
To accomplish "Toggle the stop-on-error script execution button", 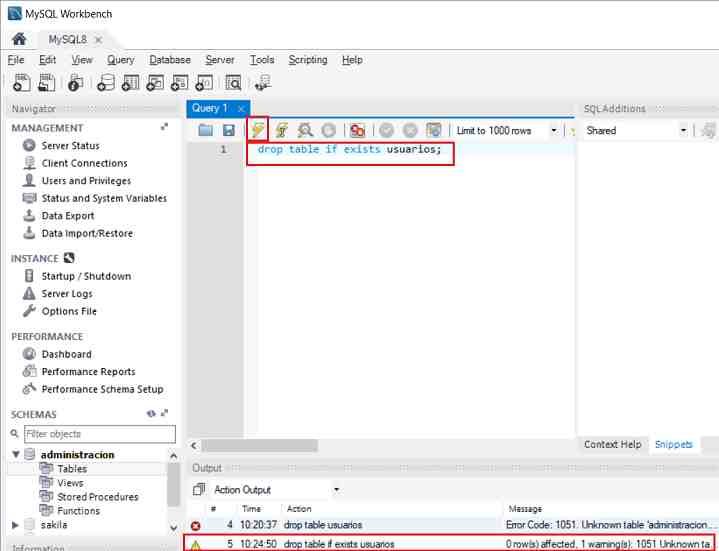I will point(357,130).
